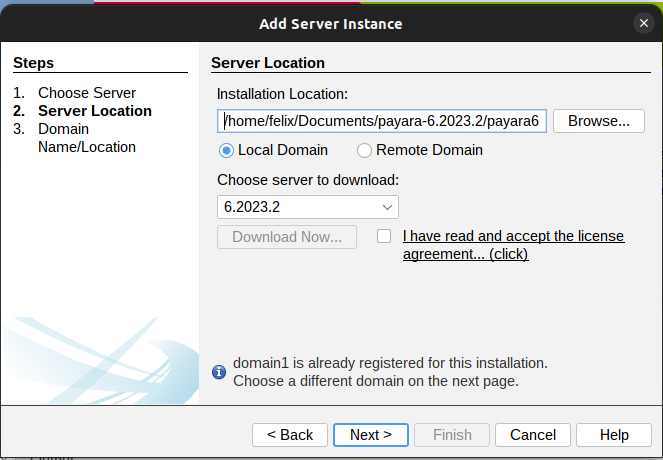The image size is (663, 460).
Task: Click the Finish button
Action: click(x=452, y=435)
